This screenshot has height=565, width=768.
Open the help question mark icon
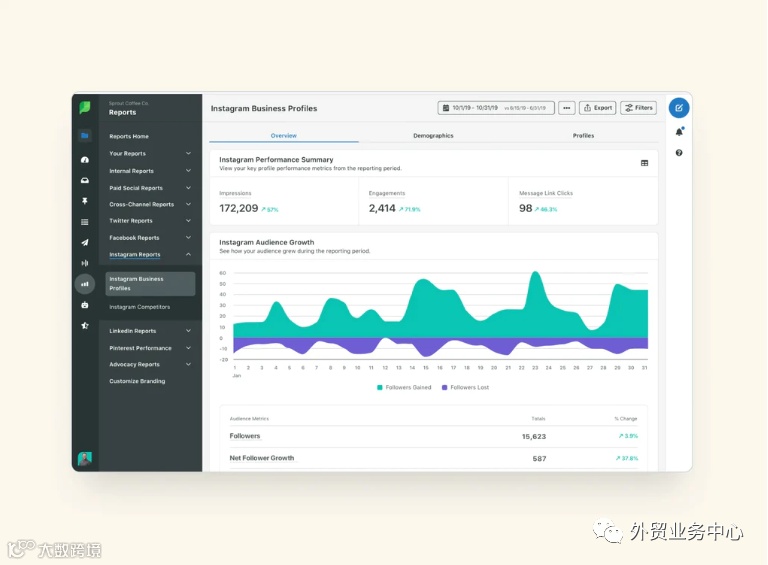coord(679,153)
